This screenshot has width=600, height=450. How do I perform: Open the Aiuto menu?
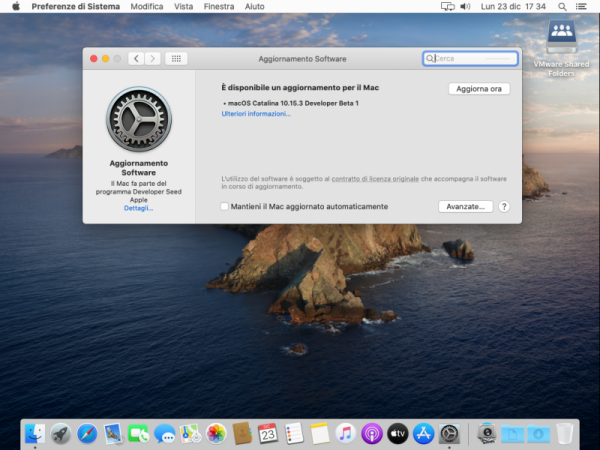254,7
